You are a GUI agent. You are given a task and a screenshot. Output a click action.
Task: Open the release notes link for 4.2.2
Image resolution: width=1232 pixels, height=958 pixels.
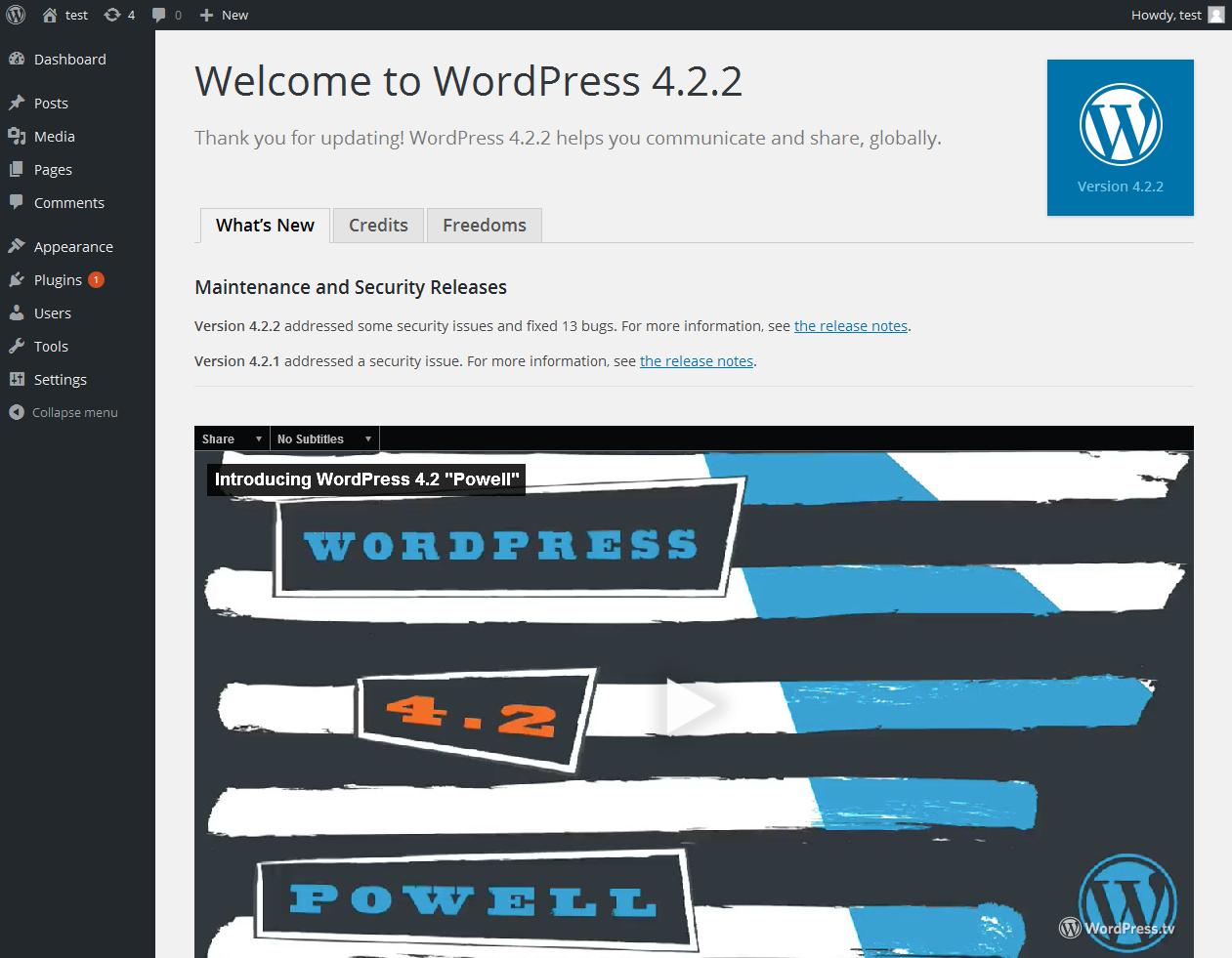tap(851, 326)
